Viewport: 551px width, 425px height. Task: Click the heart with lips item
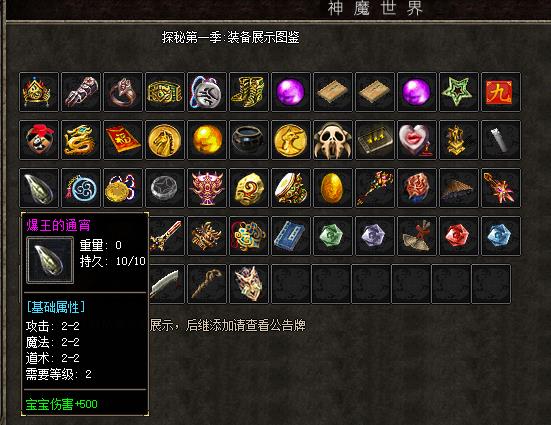click(417, 140)
